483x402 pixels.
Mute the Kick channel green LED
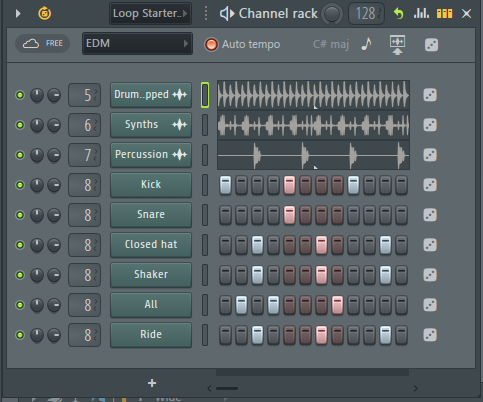(20, 185)
